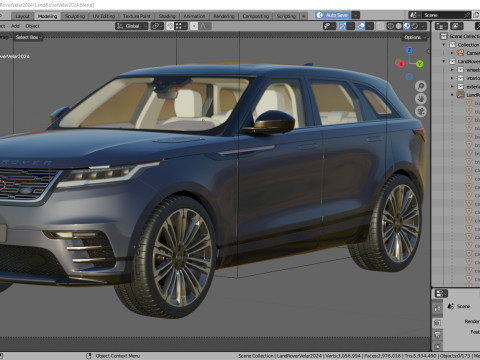The image size is (480, 360).
Task: Switch viewport shading to Wireframe
Action: coord(390,26)
